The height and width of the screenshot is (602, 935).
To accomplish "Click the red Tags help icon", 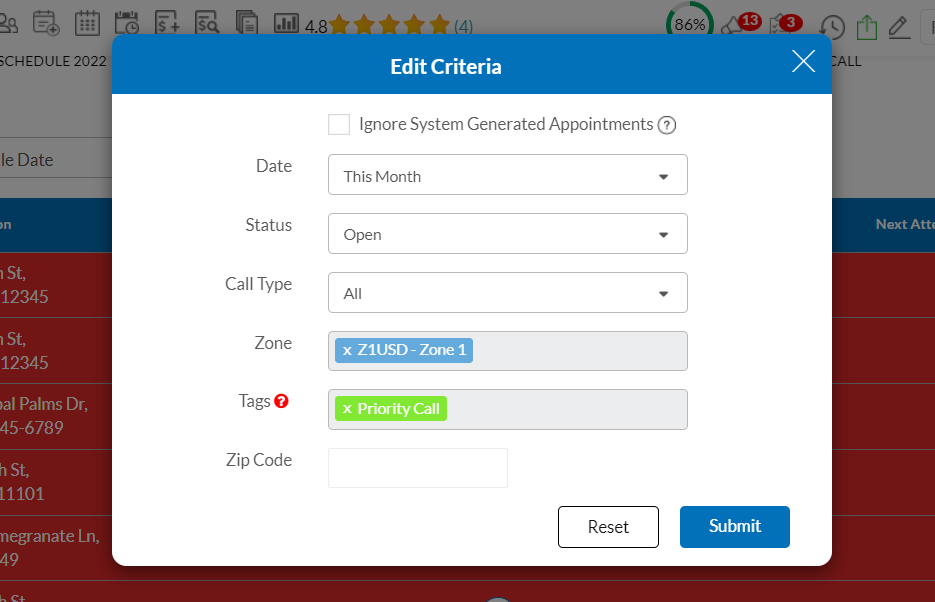I will tap(281, 401).
